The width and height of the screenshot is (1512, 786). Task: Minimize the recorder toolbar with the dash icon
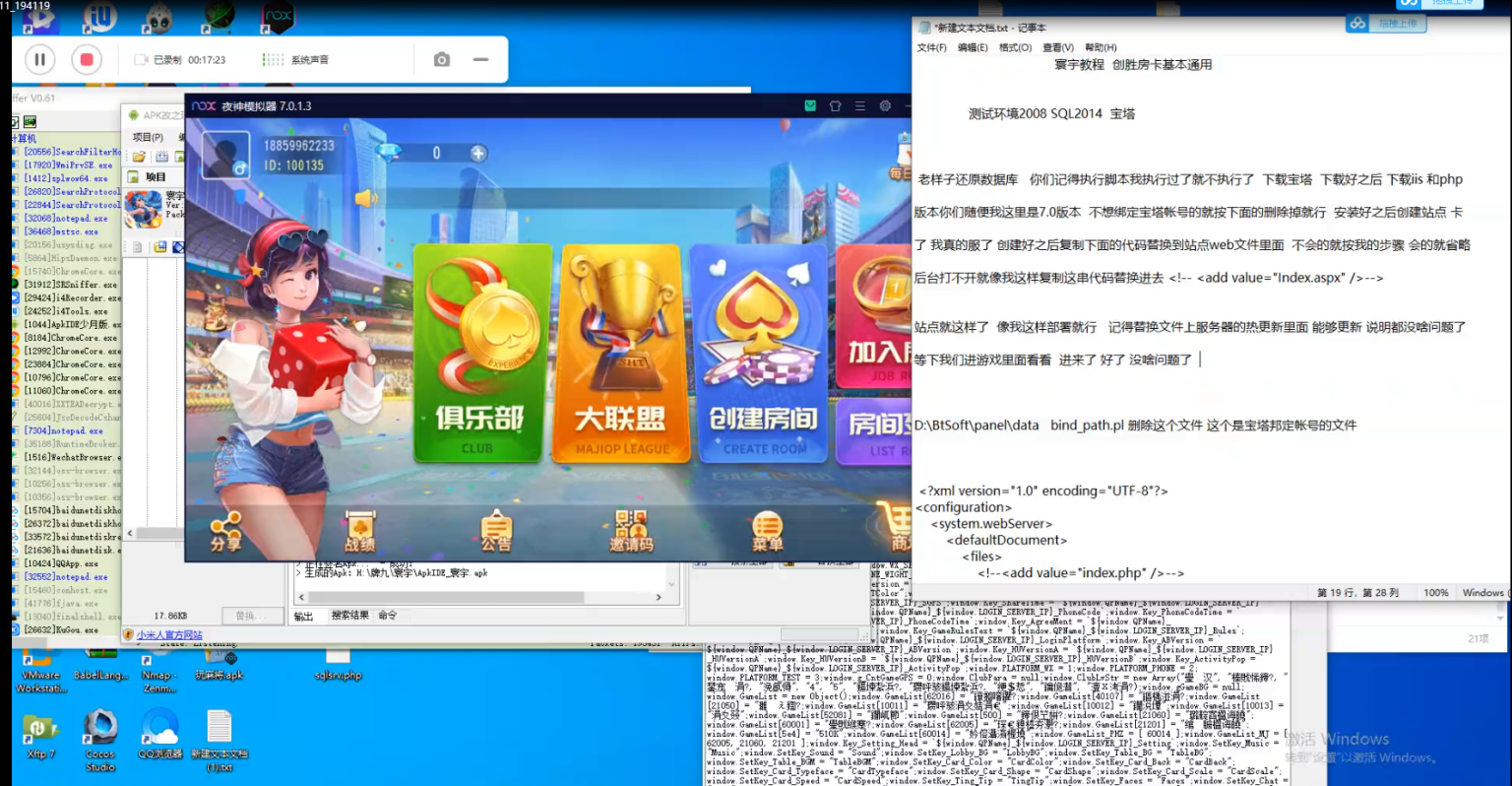point(480,60)
